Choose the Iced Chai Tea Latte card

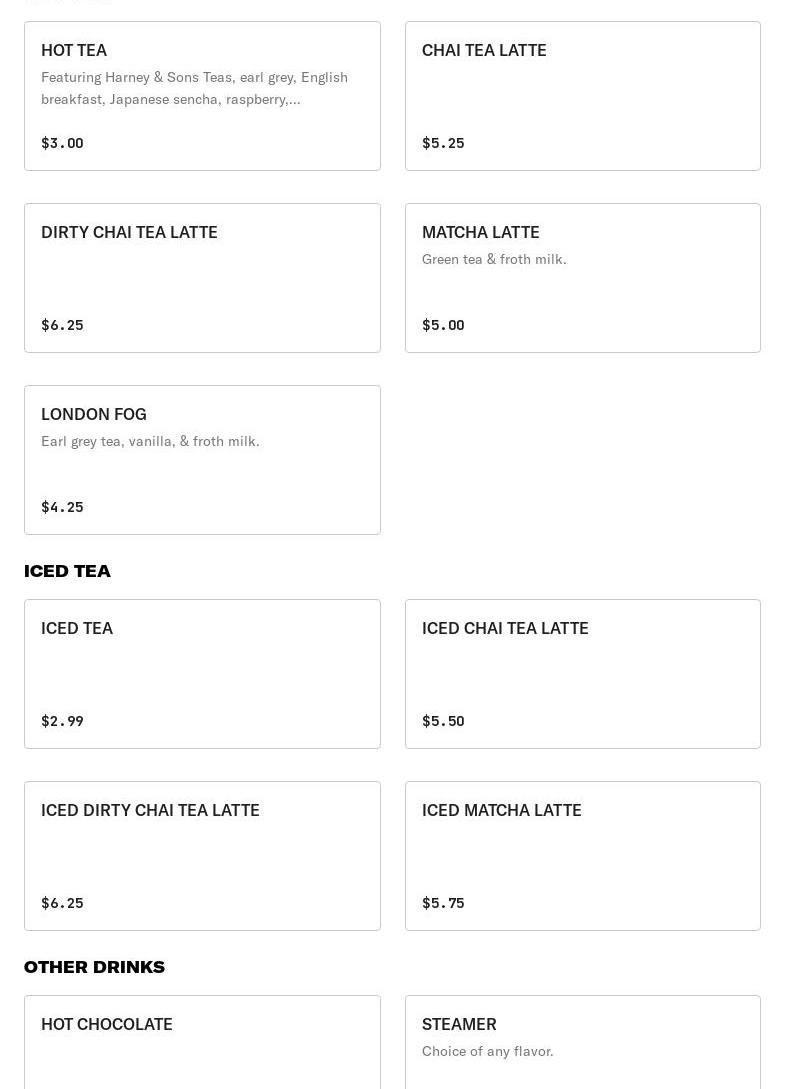[x=582, y=674]
